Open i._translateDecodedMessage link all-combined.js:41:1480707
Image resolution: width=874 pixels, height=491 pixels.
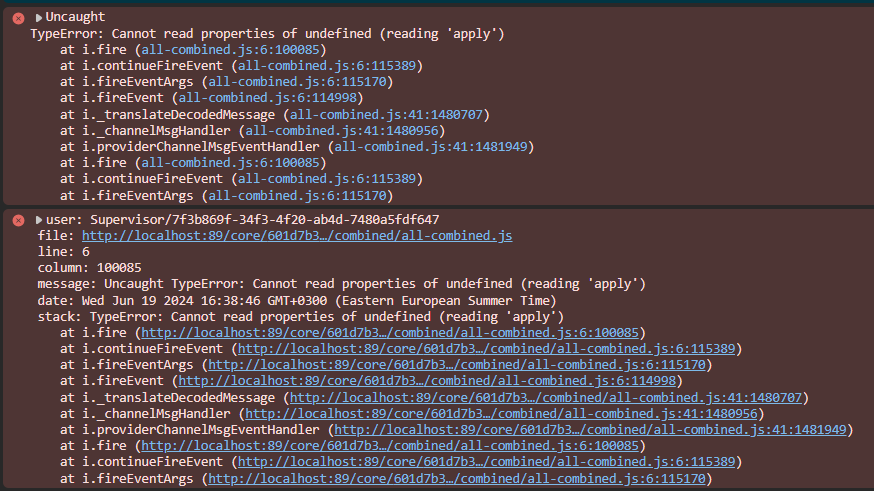pyautogui.click(x=386, y=115)
